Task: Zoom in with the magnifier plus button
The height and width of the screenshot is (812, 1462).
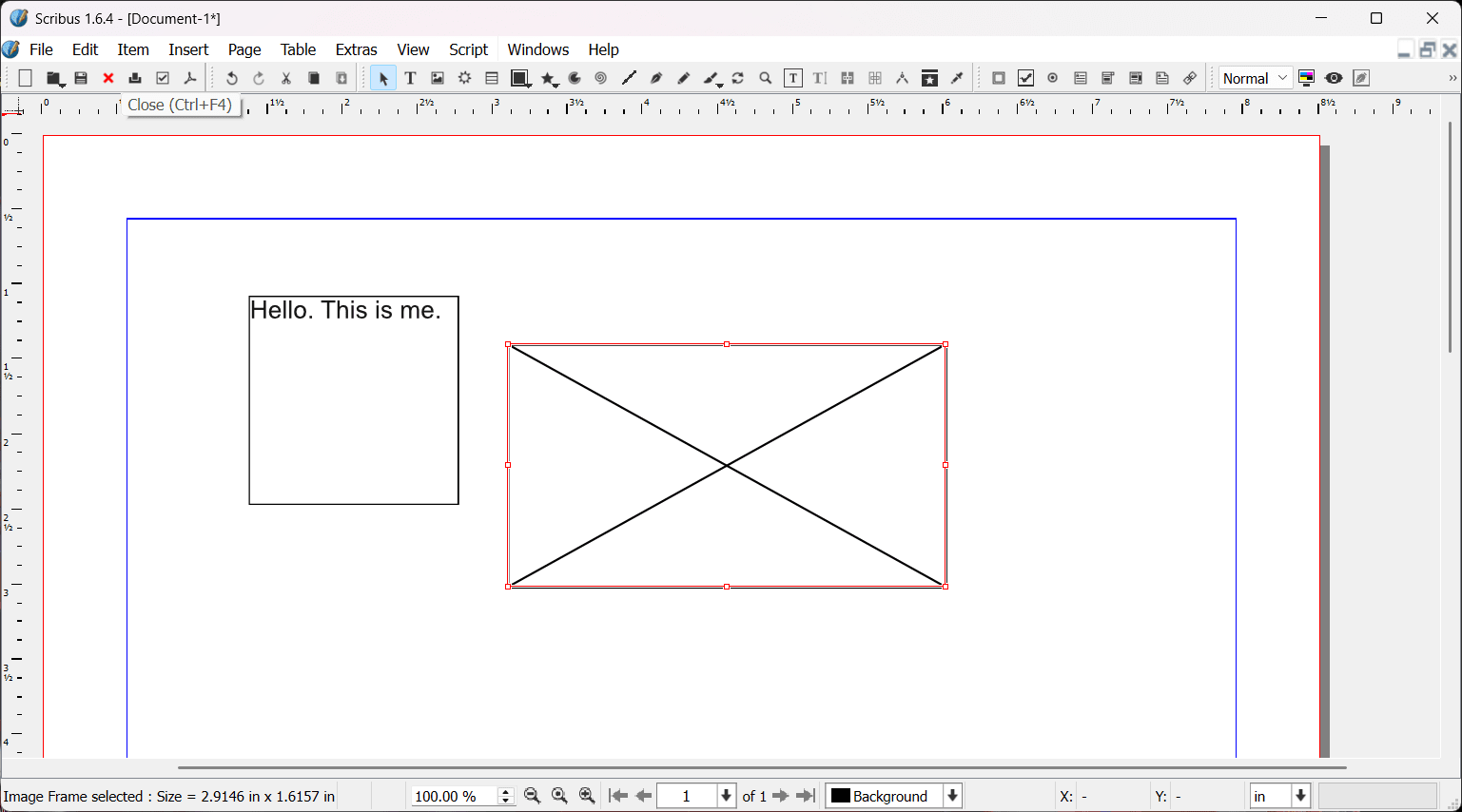Action: (587, 796)
